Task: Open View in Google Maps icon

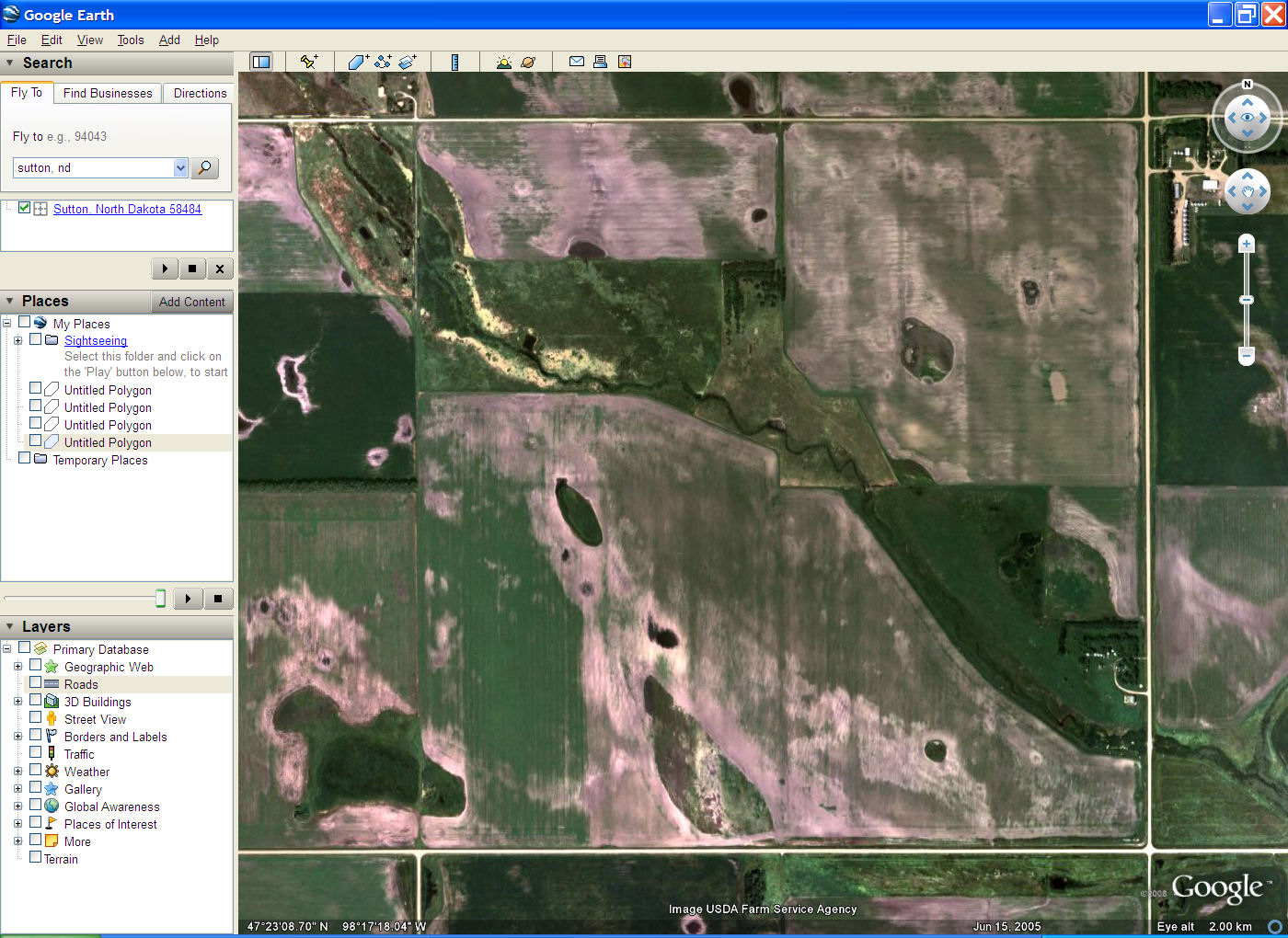Action: (625, 62)
